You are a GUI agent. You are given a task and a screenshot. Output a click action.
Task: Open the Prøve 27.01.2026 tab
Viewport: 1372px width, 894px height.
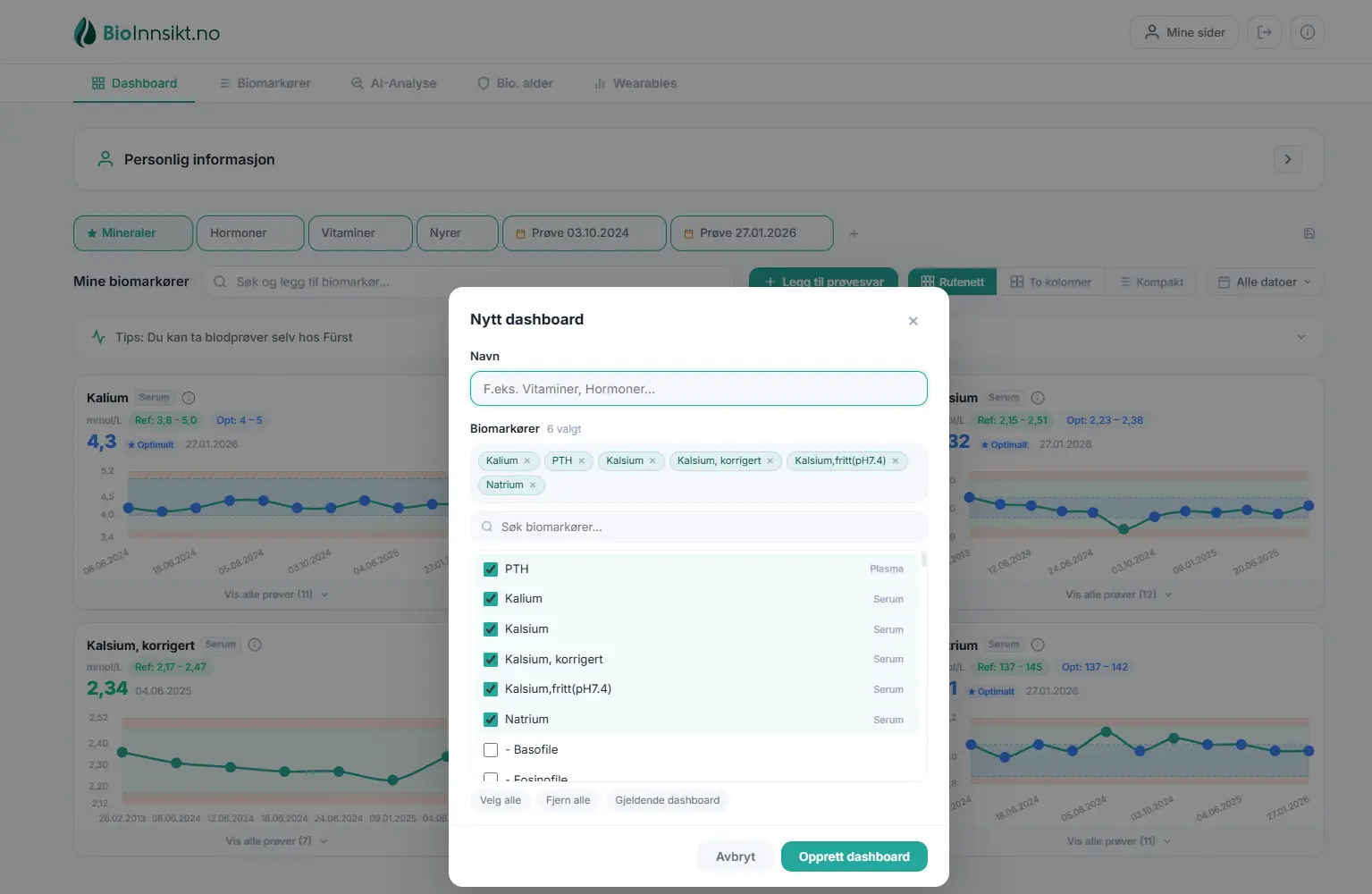[752, 233]
